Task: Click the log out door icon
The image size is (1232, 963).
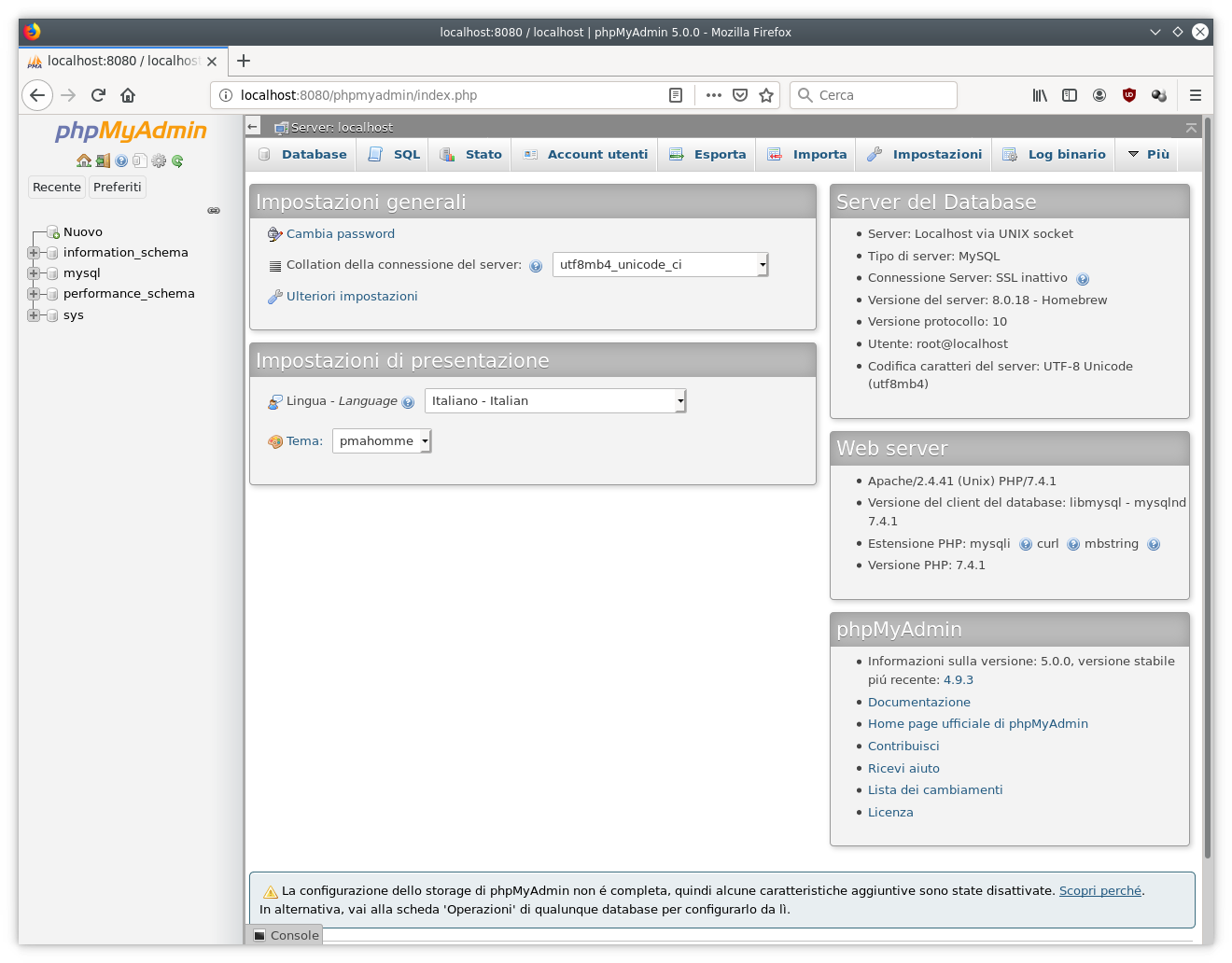Action: point(103,160)
